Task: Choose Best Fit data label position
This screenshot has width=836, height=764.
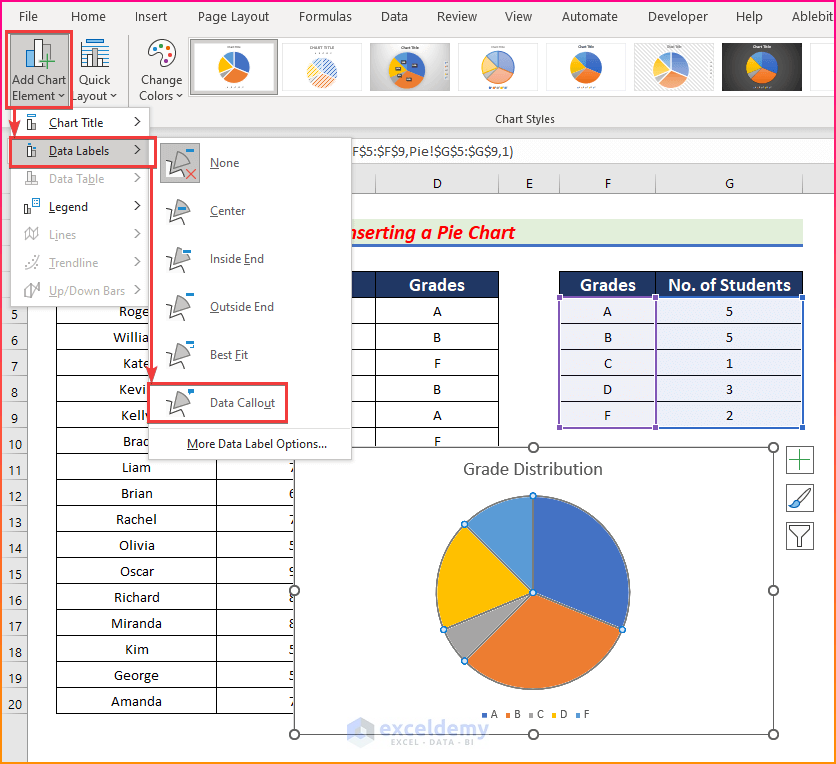Action: tap(250, 355)
